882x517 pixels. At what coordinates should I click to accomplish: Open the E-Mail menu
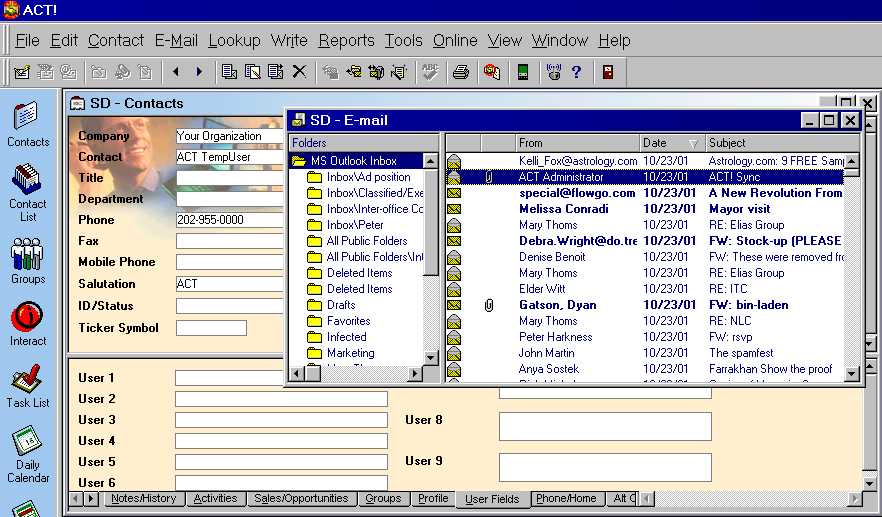(176, 41)
